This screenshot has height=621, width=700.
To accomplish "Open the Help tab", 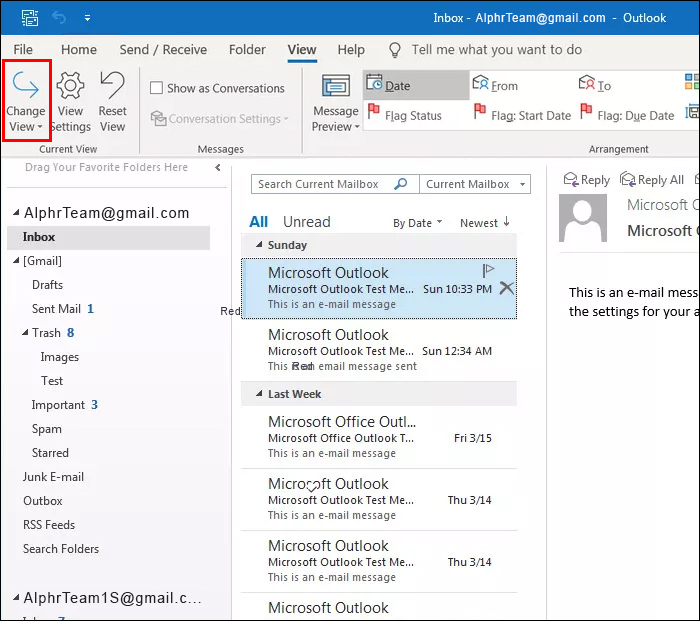I will click(x=351, y=49).
